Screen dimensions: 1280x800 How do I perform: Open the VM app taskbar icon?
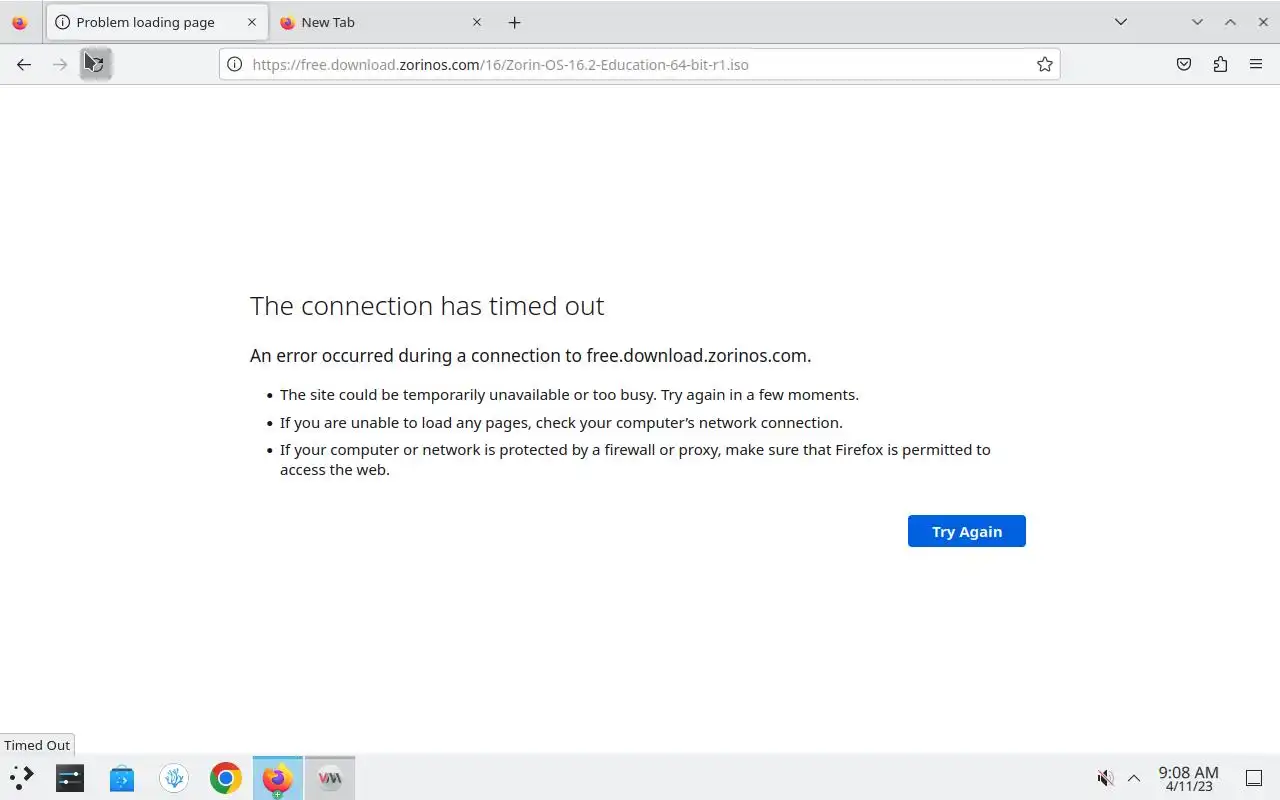pyautogui.click(x=330, y=778)
